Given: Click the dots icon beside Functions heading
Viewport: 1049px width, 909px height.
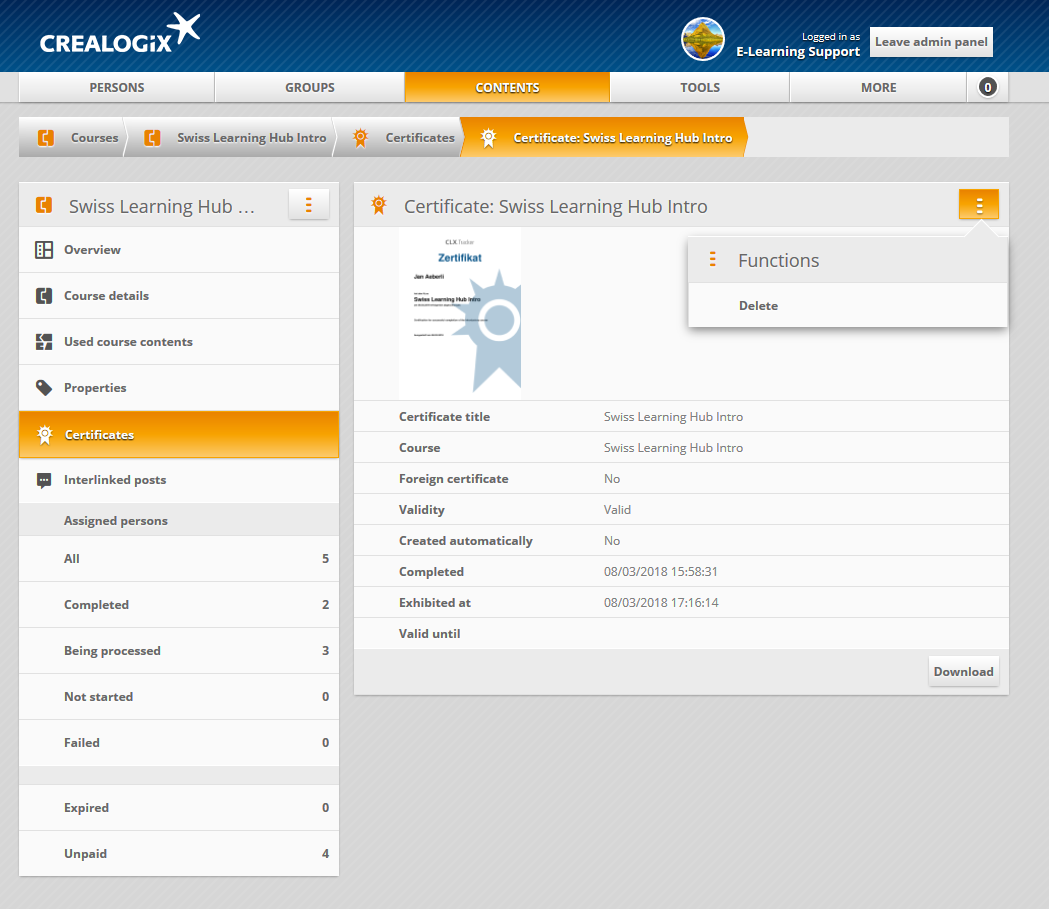Looking at the screenshot, I should tap(712, 260).
